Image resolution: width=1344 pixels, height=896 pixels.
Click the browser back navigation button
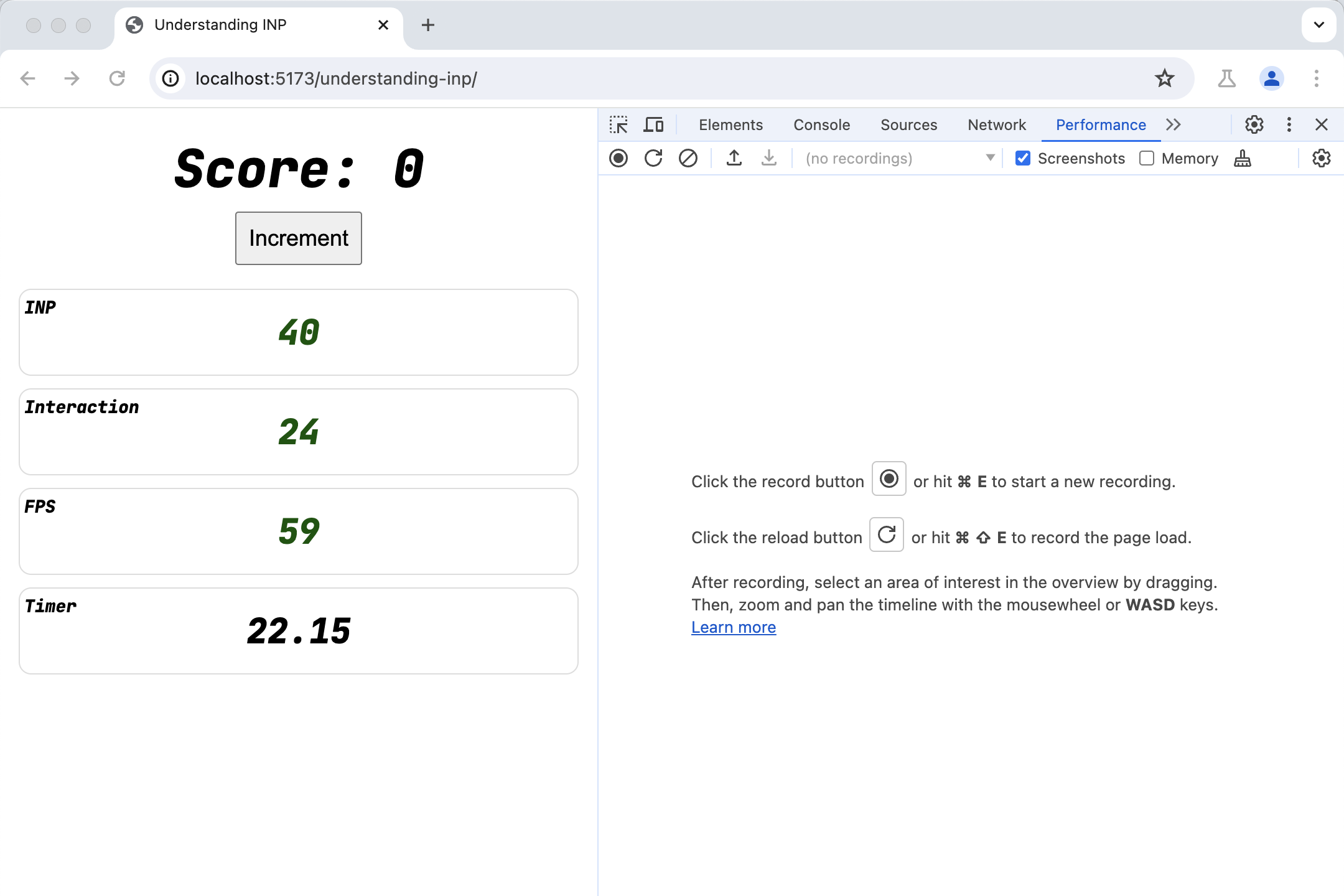point(28,79)
